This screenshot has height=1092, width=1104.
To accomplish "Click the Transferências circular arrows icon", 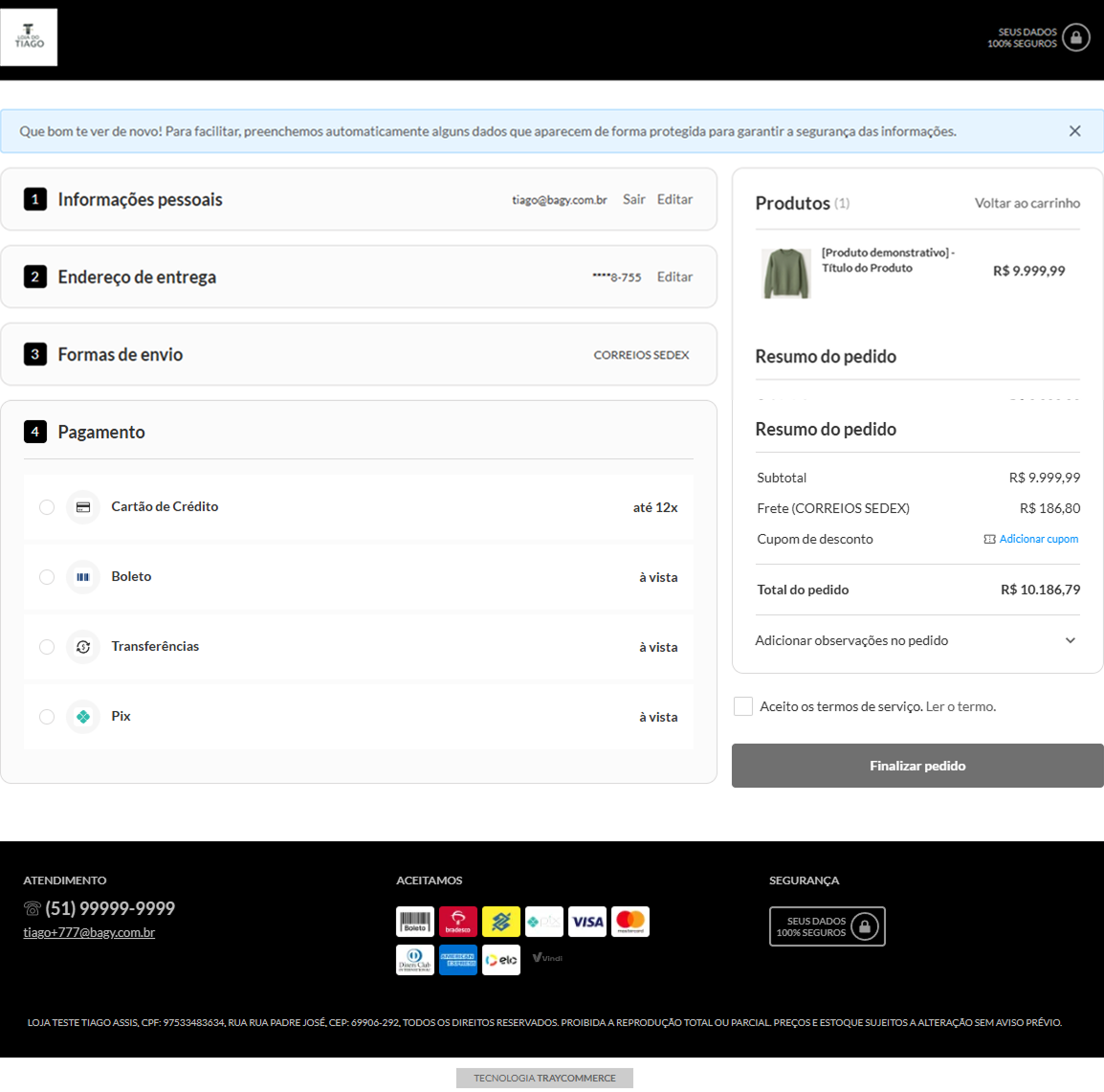I will pyautogui.click(x=83, y=647).
